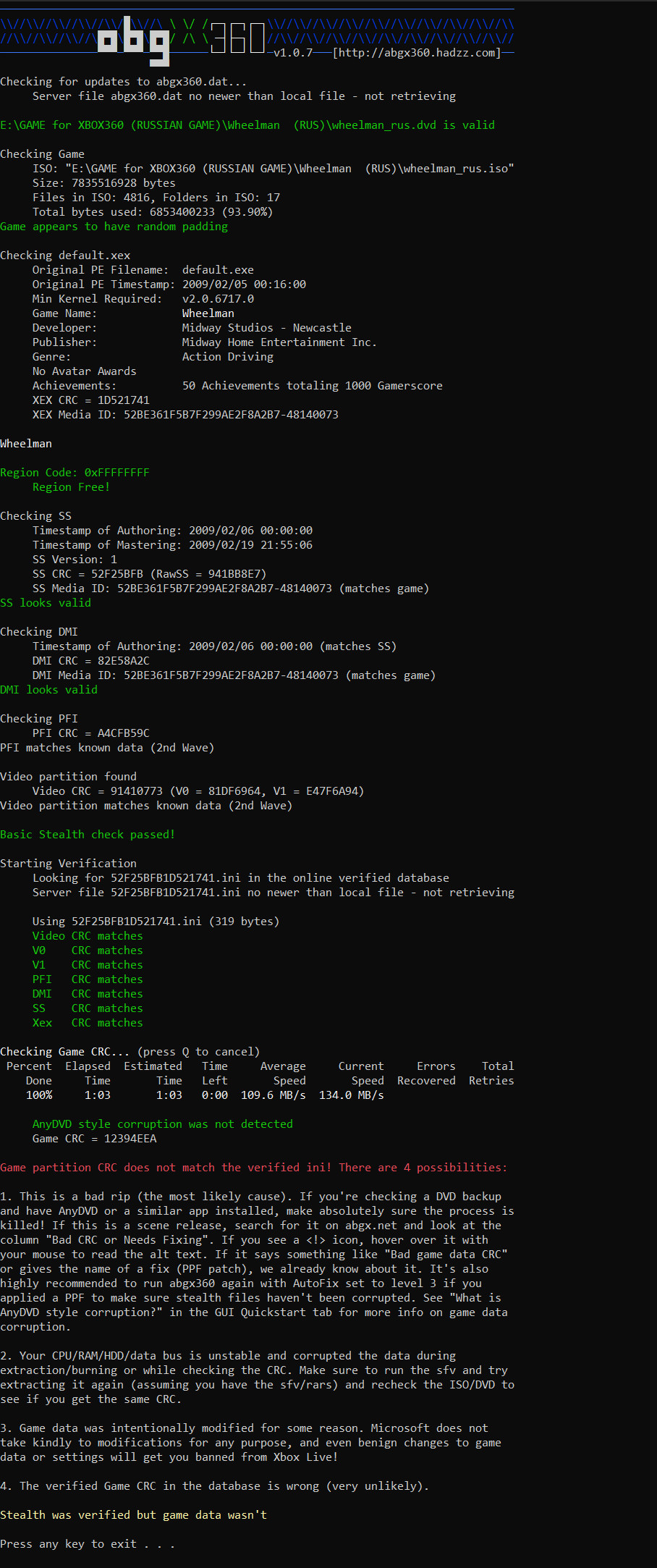
Task: Click green 'DMI looks valid' text
Action: coord(48,690)
